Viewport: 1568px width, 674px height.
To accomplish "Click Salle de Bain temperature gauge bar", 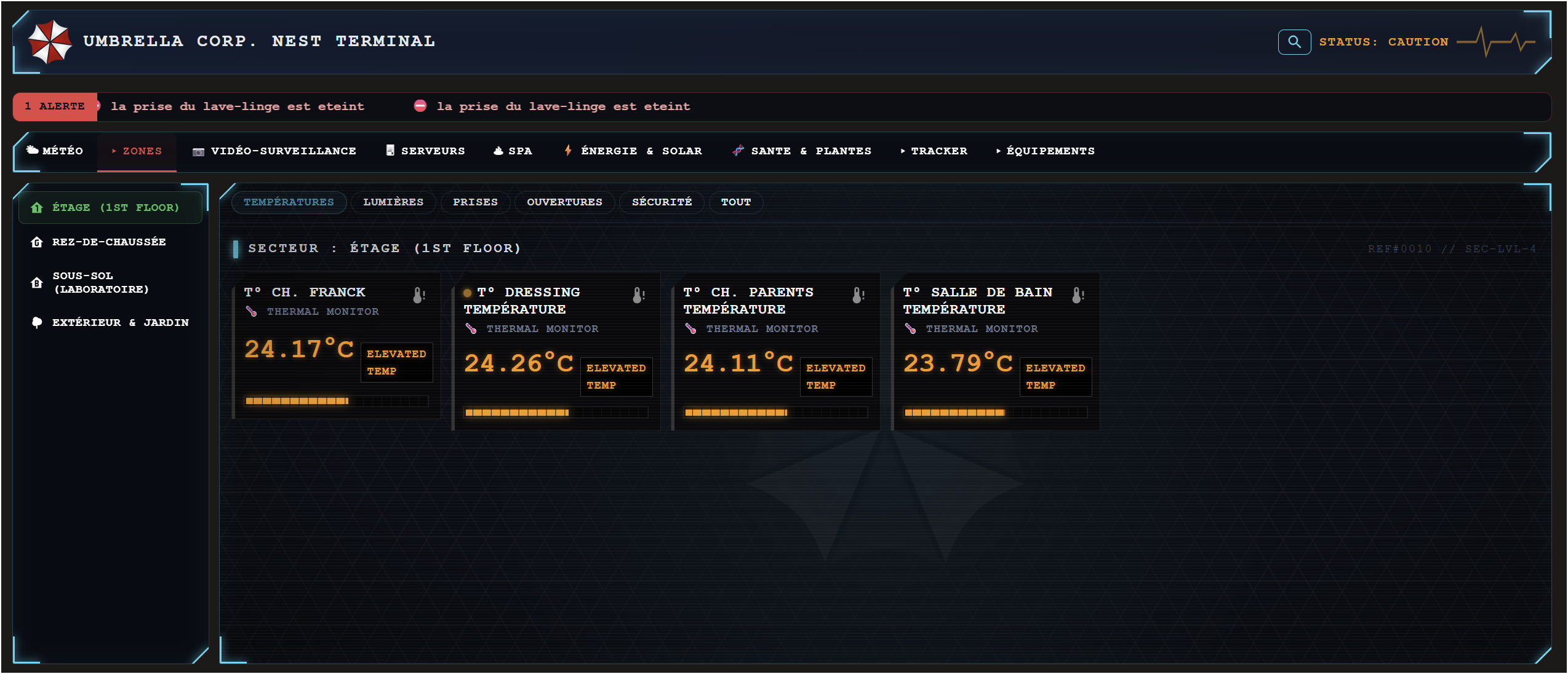I will tap(995, 413).
